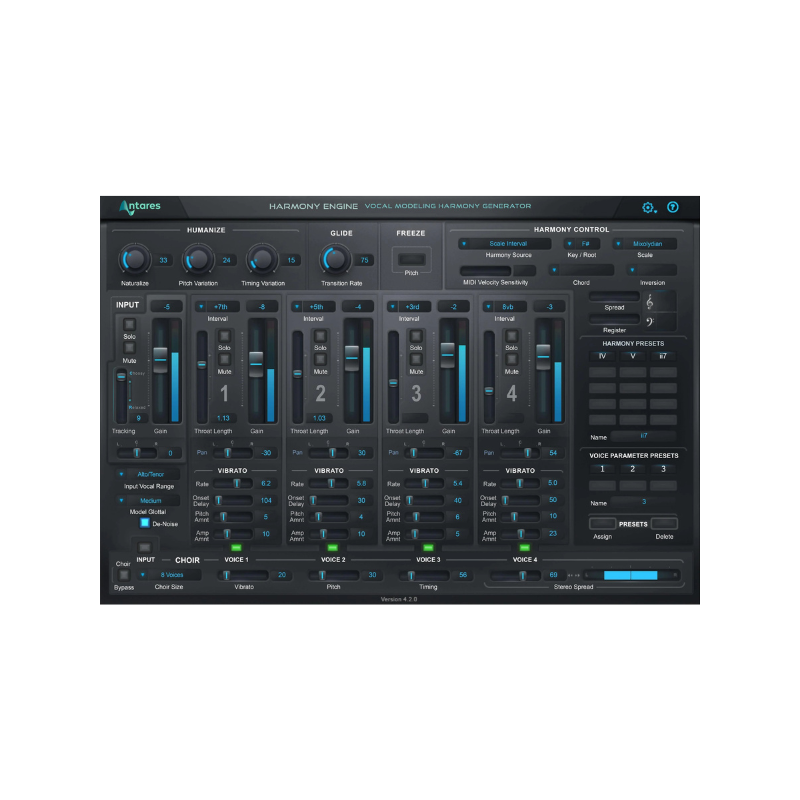
Task: Toggle Bypass in the Choir section
Action: click(x=125, y=573)
